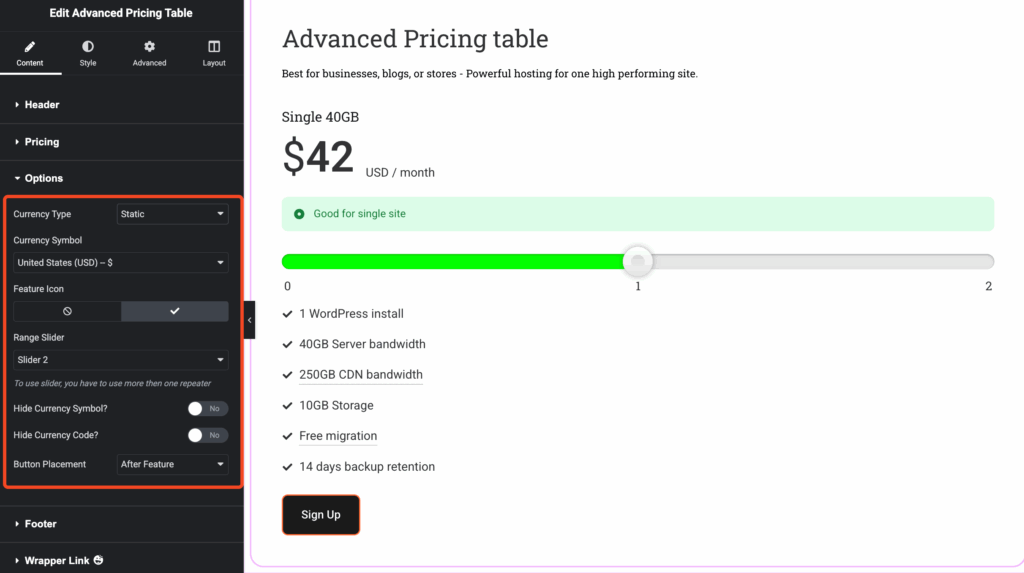Select the checkmark Feature Icon option
This screenshot has width=1024, height=573.
[x=174, y=311]
